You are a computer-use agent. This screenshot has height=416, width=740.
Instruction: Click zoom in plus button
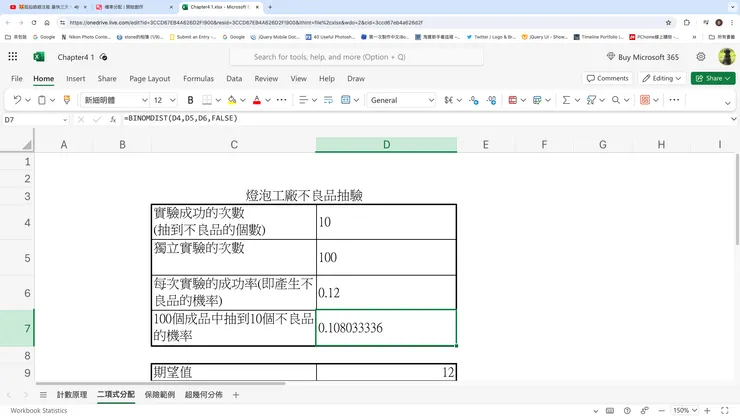pos(707,410)
